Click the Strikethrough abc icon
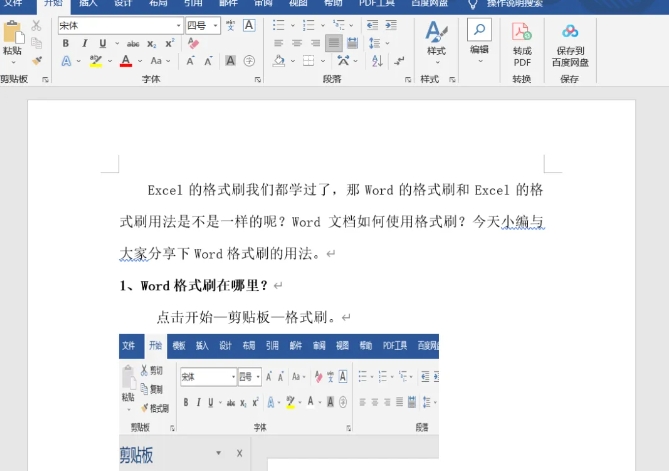Viewport: 669px width, 471px height. [133, 43]
